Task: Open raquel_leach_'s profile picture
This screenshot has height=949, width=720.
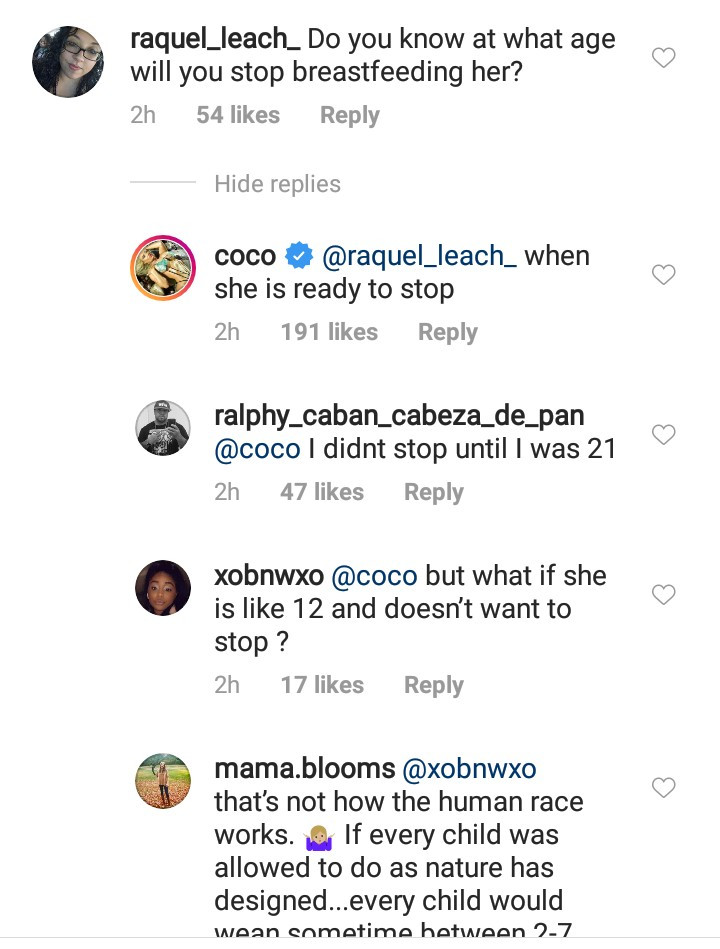Action: [x=68, y=62]
